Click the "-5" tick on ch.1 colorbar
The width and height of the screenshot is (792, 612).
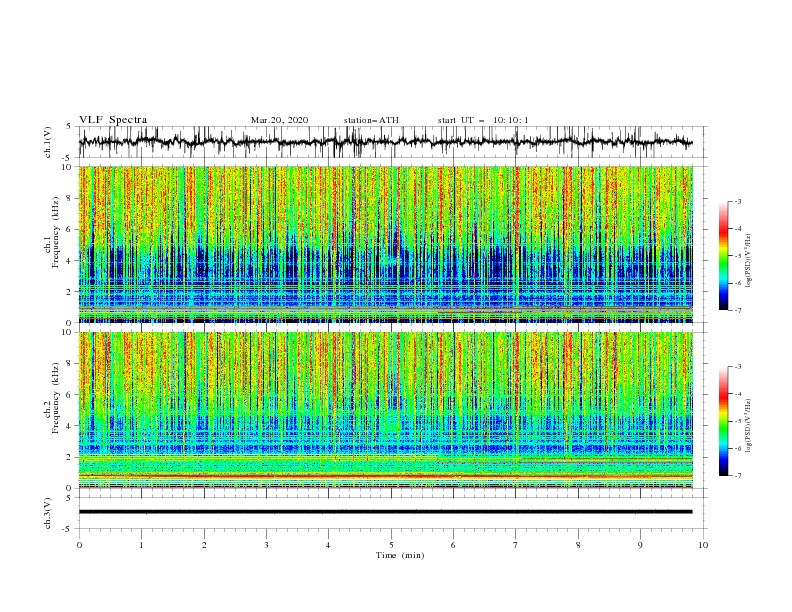pos(738,256)
